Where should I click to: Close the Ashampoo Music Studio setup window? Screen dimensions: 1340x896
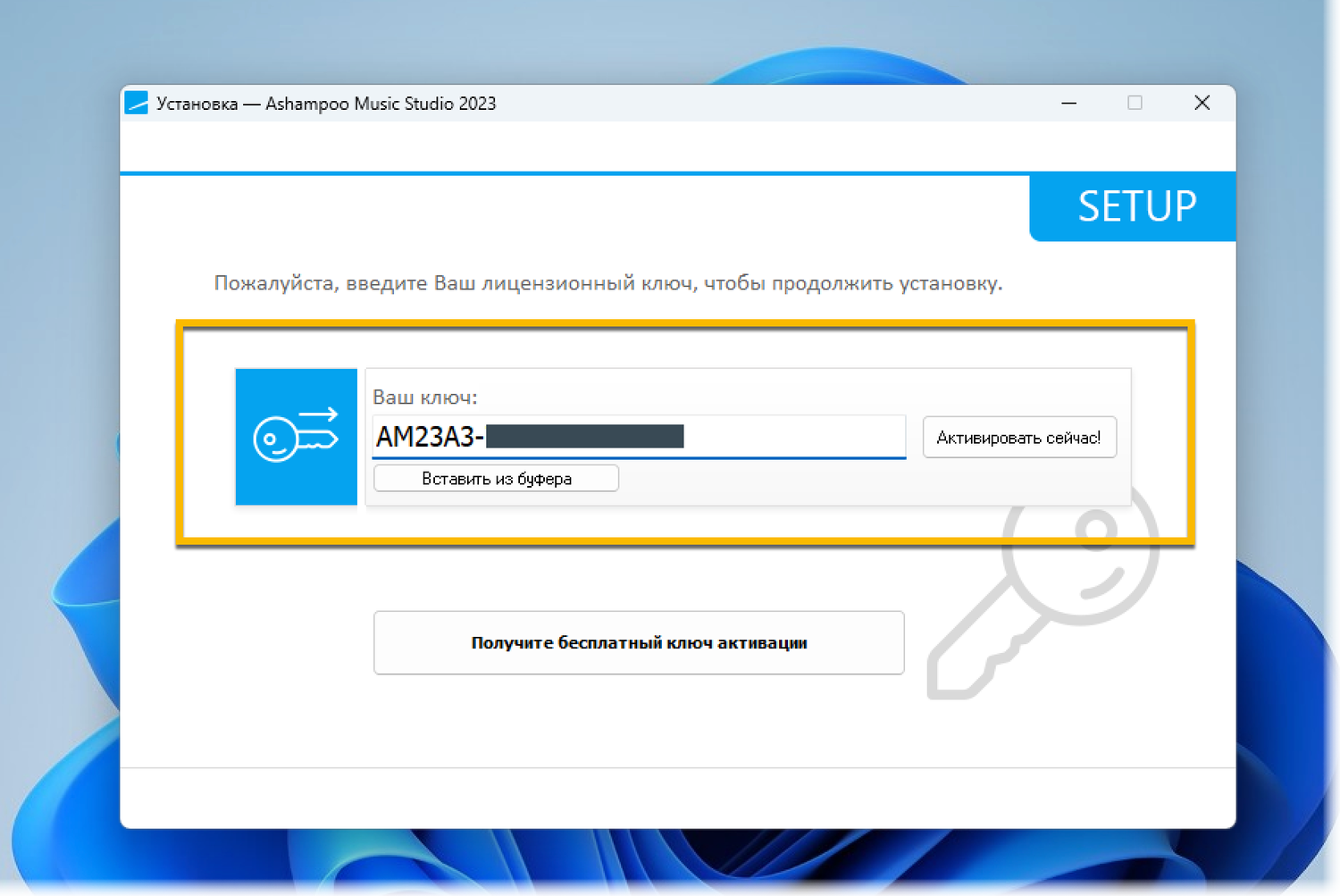coord(1202,104)
